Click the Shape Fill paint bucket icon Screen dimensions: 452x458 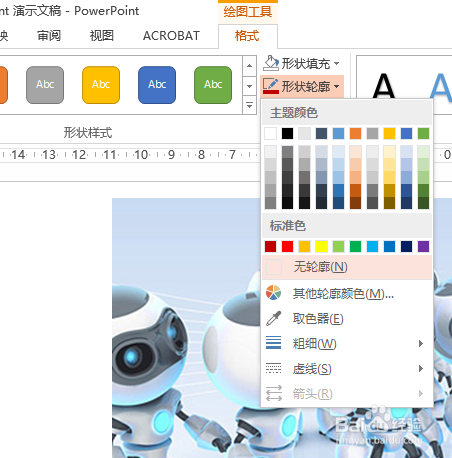coord(271,63)
